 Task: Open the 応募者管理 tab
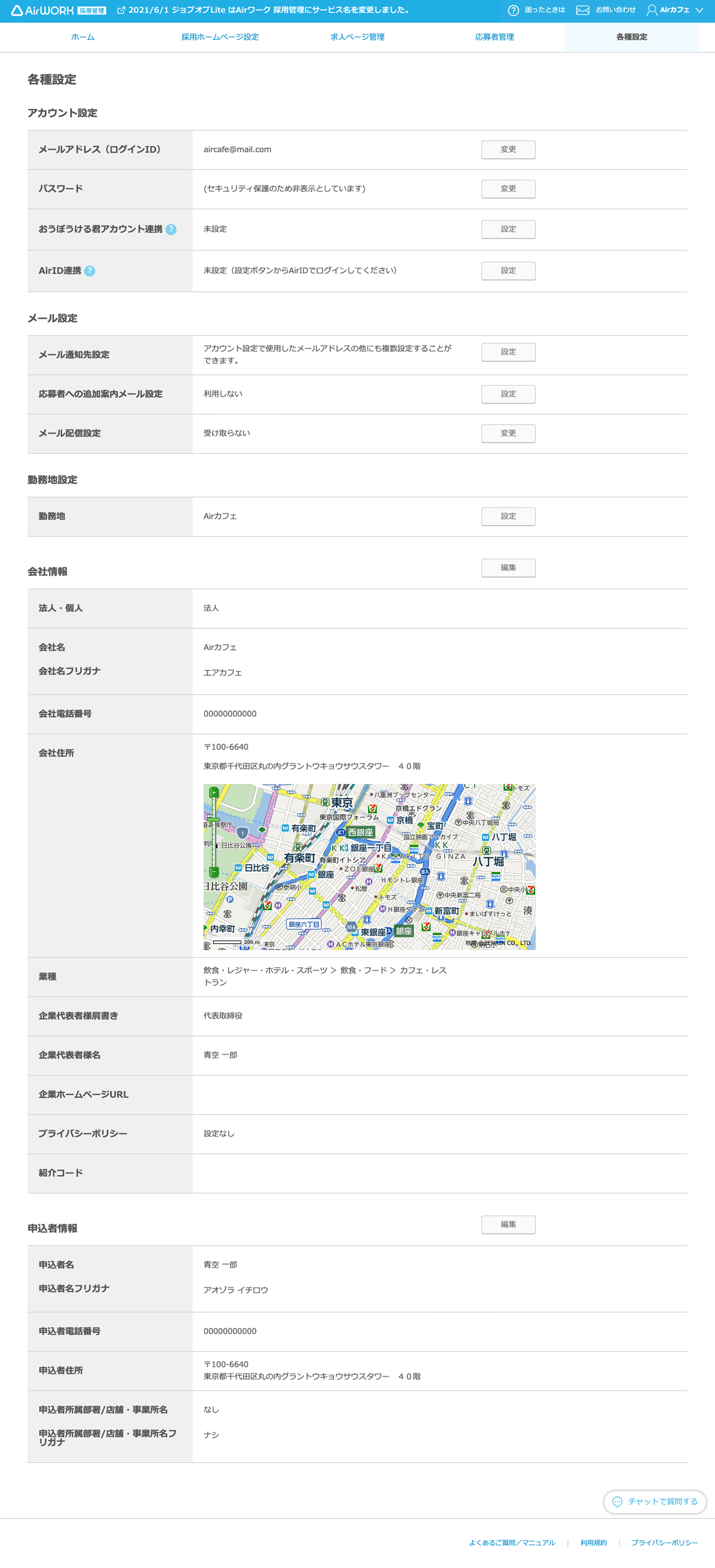[x=494, y=37]
